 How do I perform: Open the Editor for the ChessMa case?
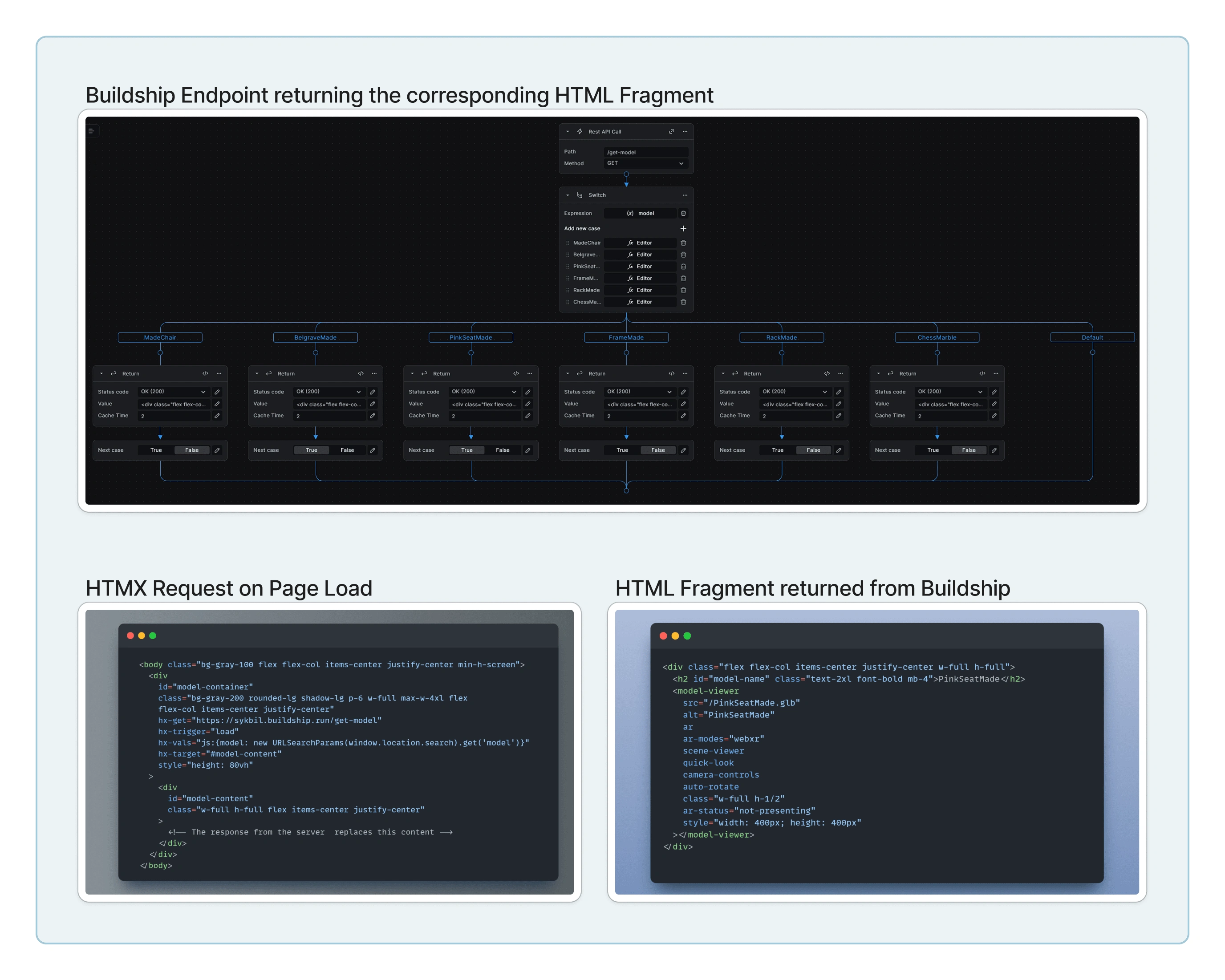click(640, 302)
